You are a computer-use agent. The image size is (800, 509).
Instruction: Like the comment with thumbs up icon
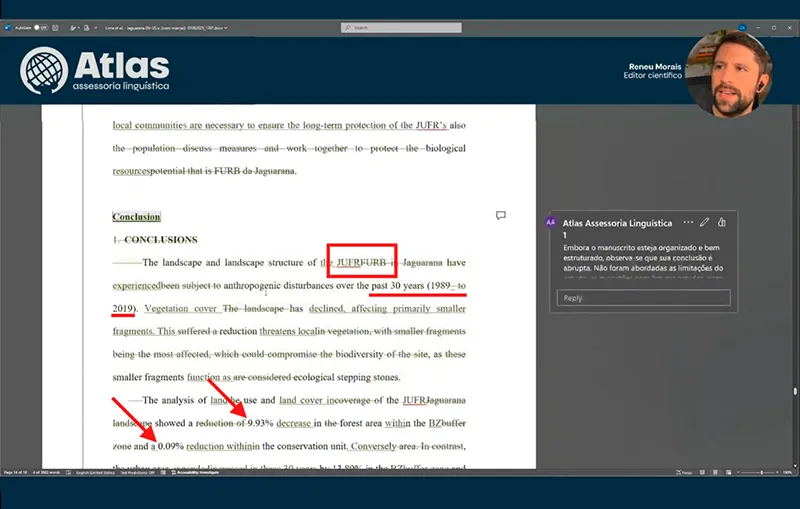(x=721, y=222)
